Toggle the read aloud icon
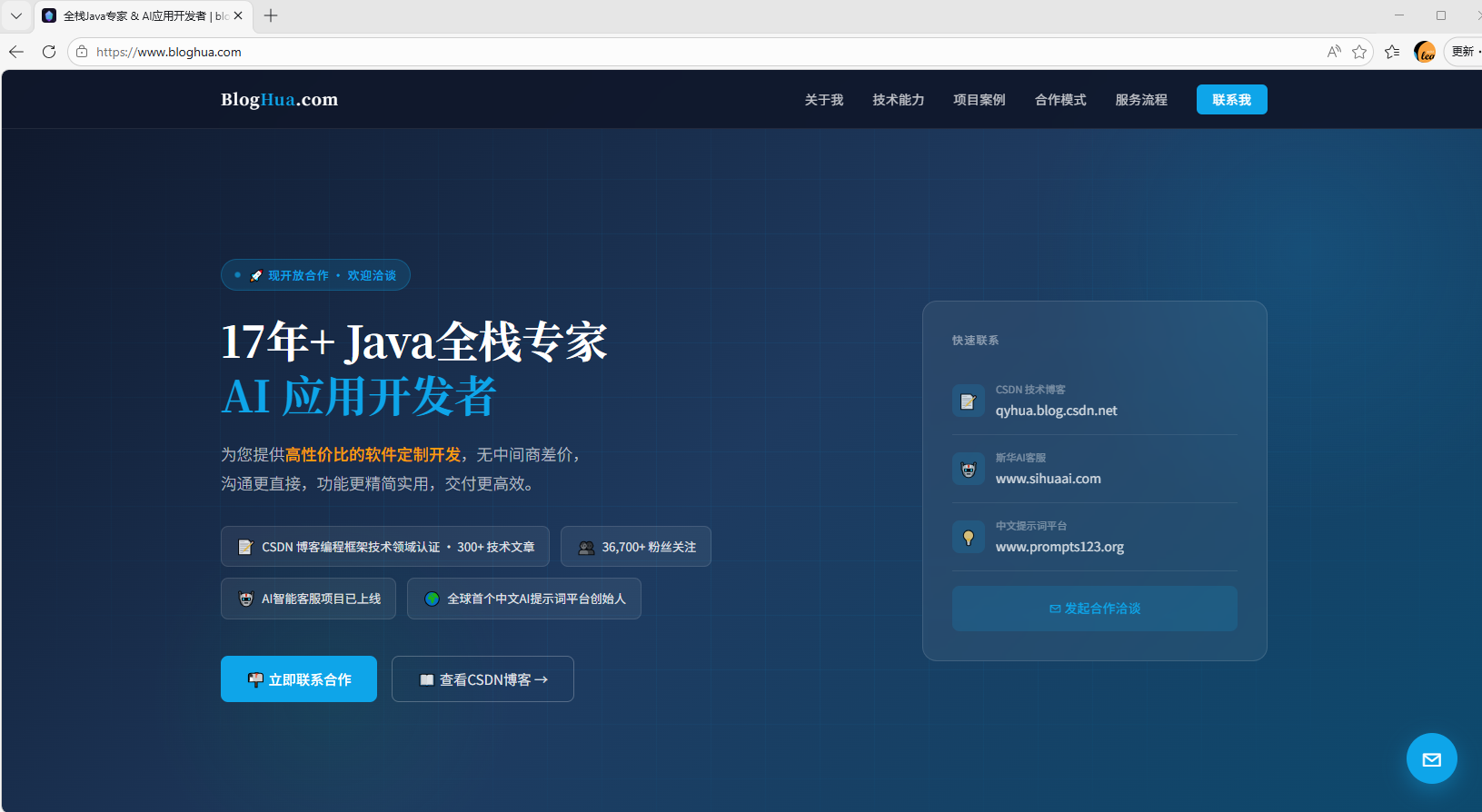1482x812 pixels. coord(1333,52)
